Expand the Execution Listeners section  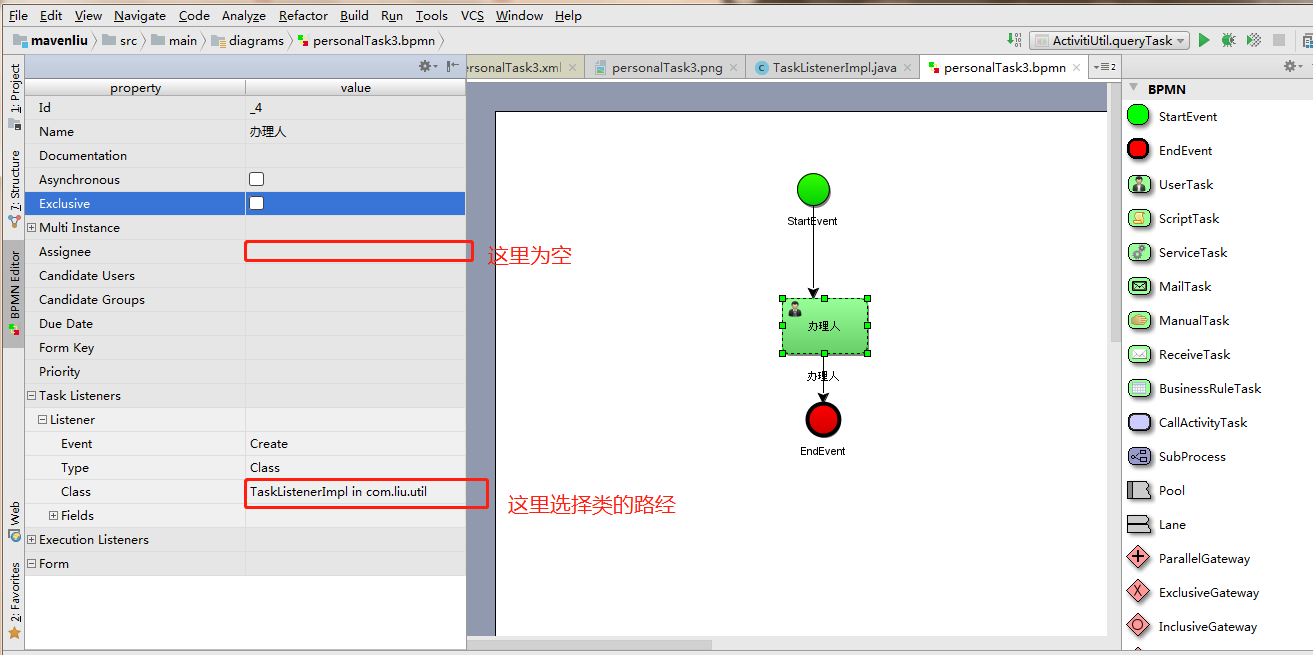point(32,540)
